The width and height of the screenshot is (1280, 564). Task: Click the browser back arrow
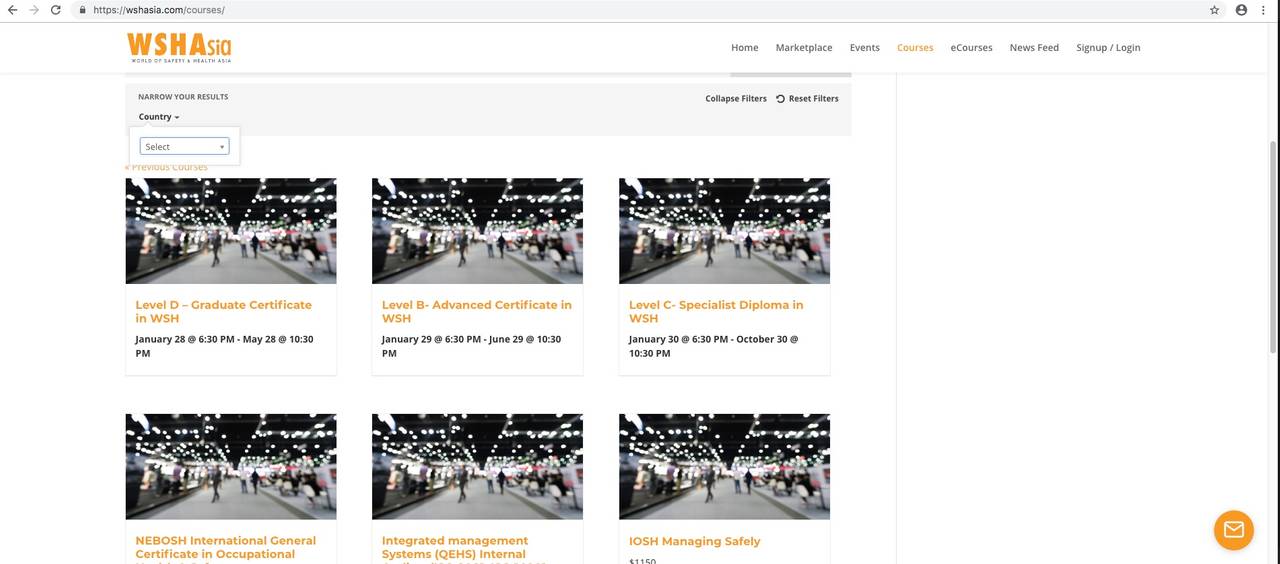12,10
